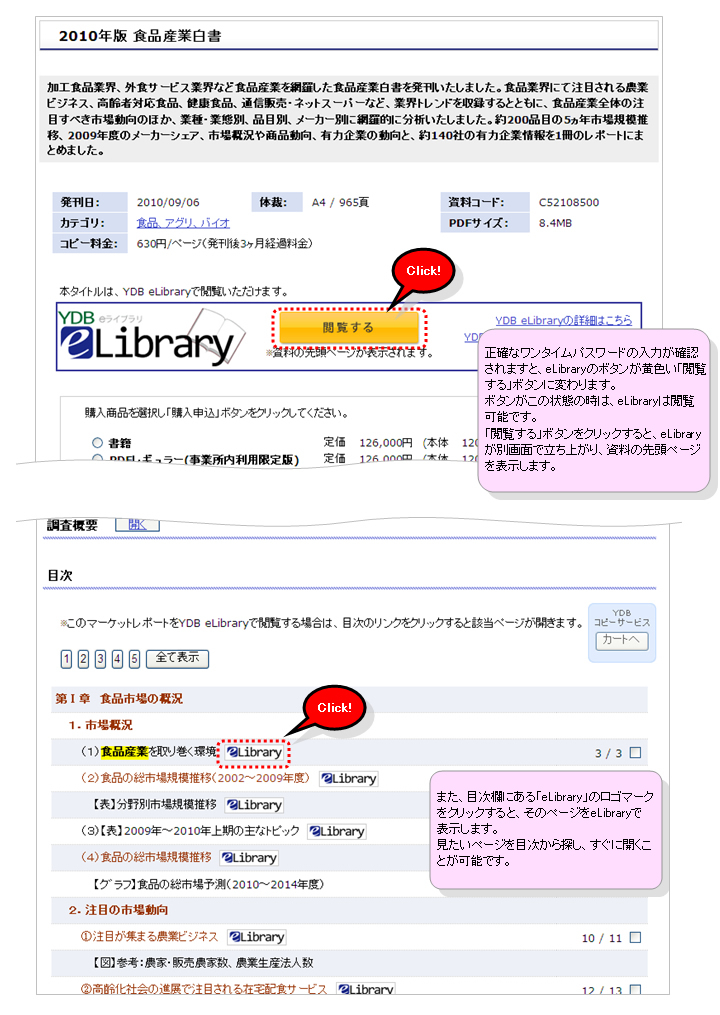Tick the checkbox next to 10 / 11

pyautogui.click(x=635, y=938)
